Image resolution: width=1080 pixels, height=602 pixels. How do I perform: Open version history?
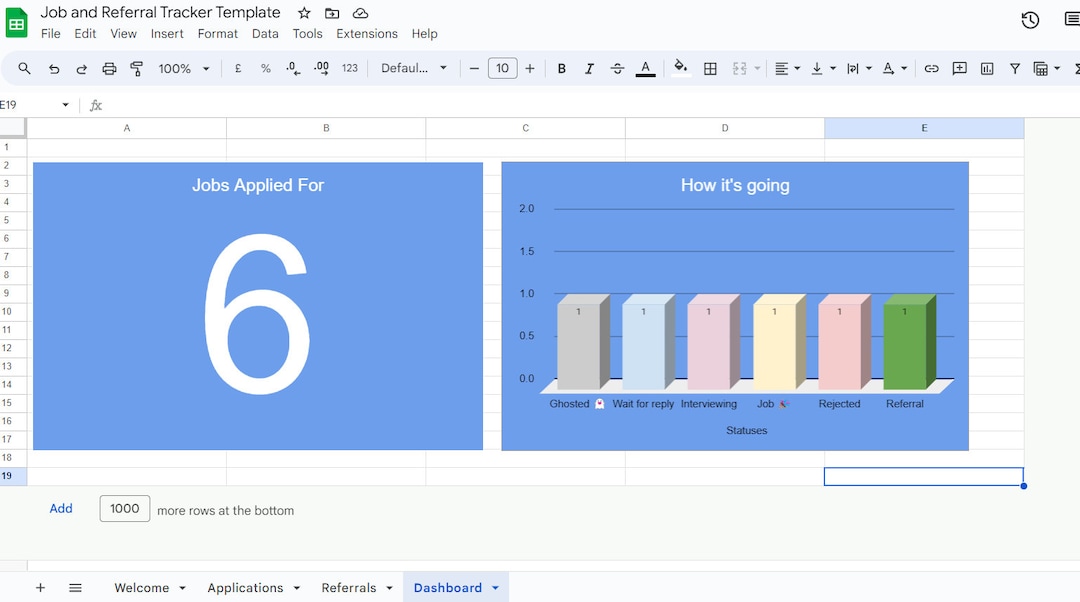pyautogui.click(x=1030, y=20)
